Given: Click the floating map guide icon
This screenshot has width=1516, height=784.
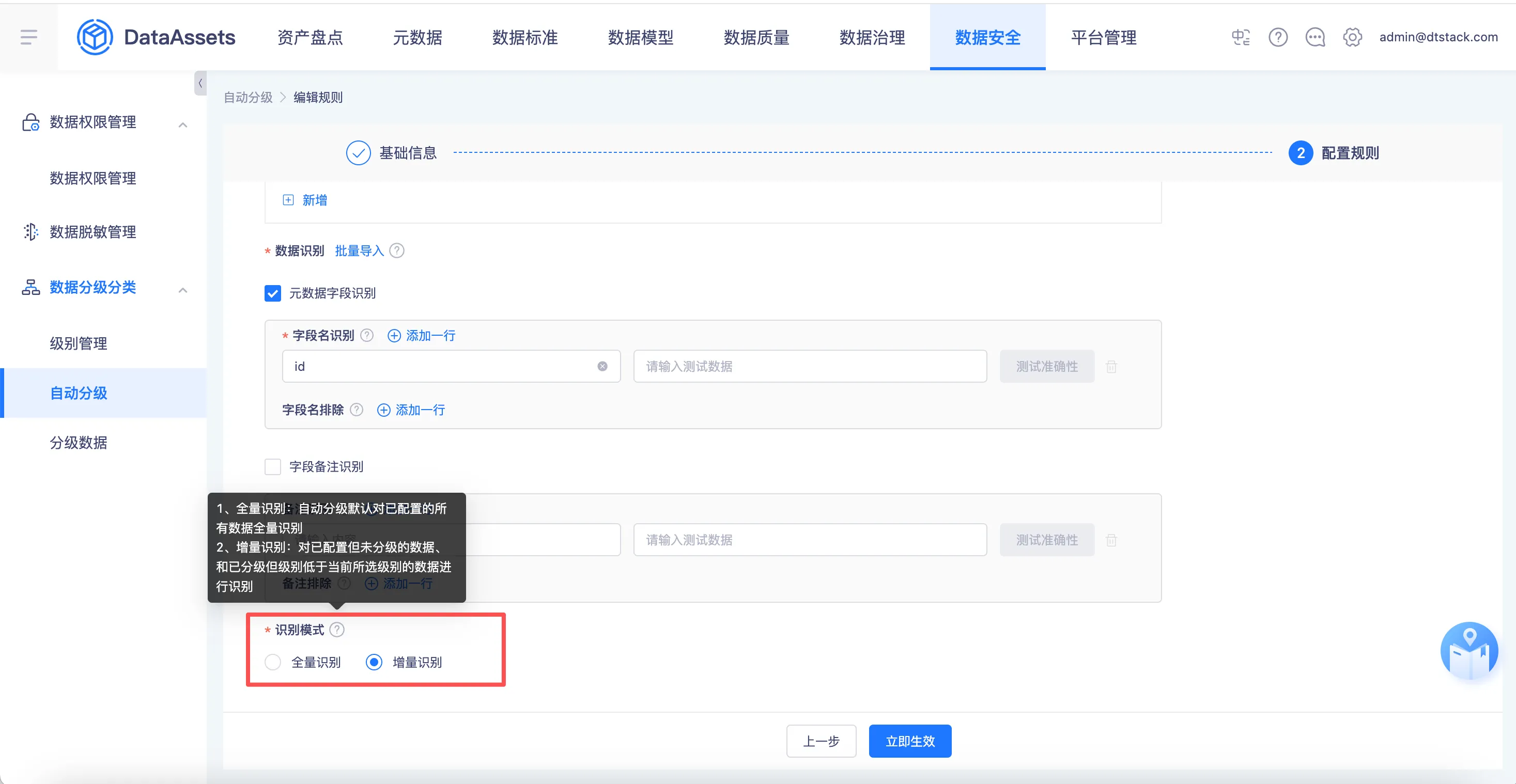Looking at the screenshot, I should coord(1469,650).
